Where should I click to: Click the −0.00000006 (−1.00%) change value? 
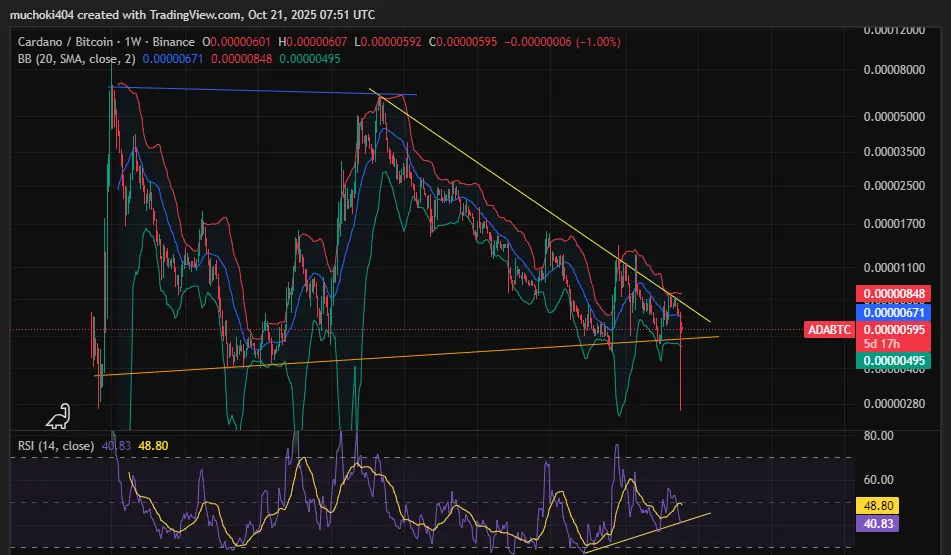[x=562, y=42]
